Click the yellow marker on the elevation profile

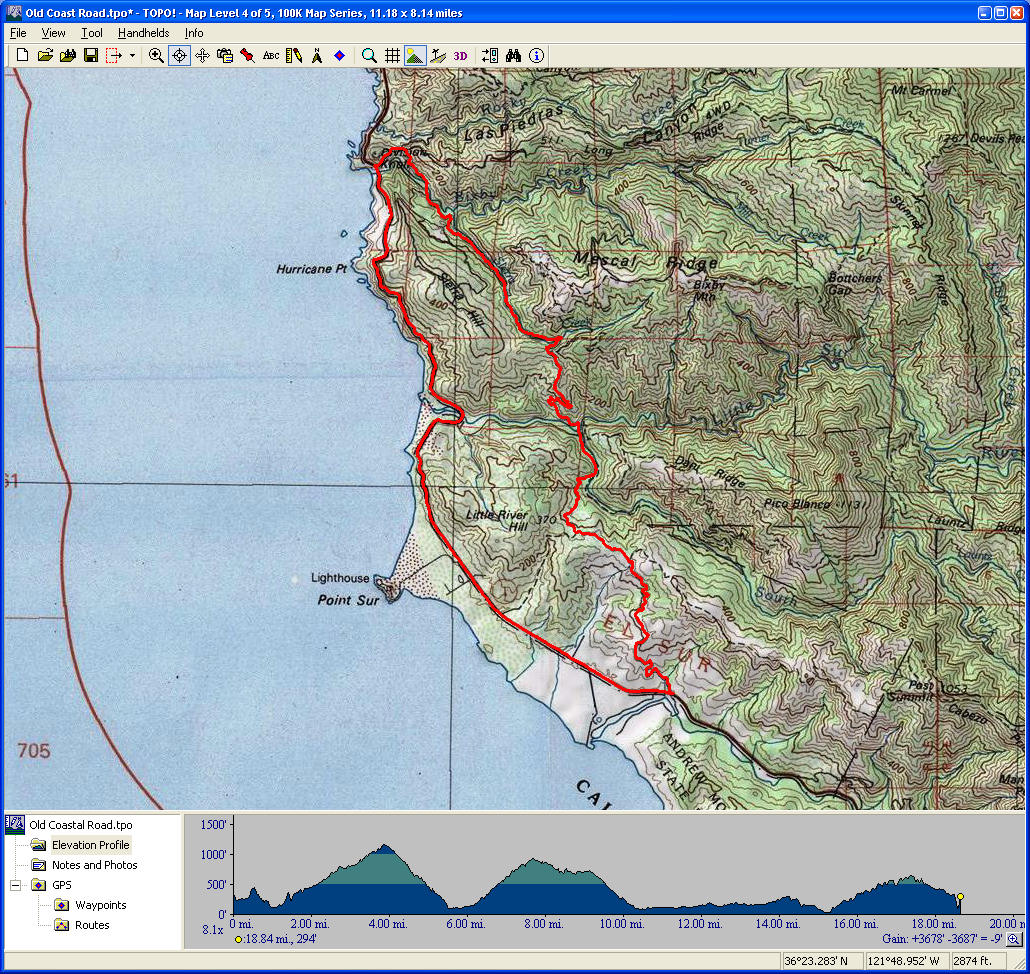pos(960,897)
